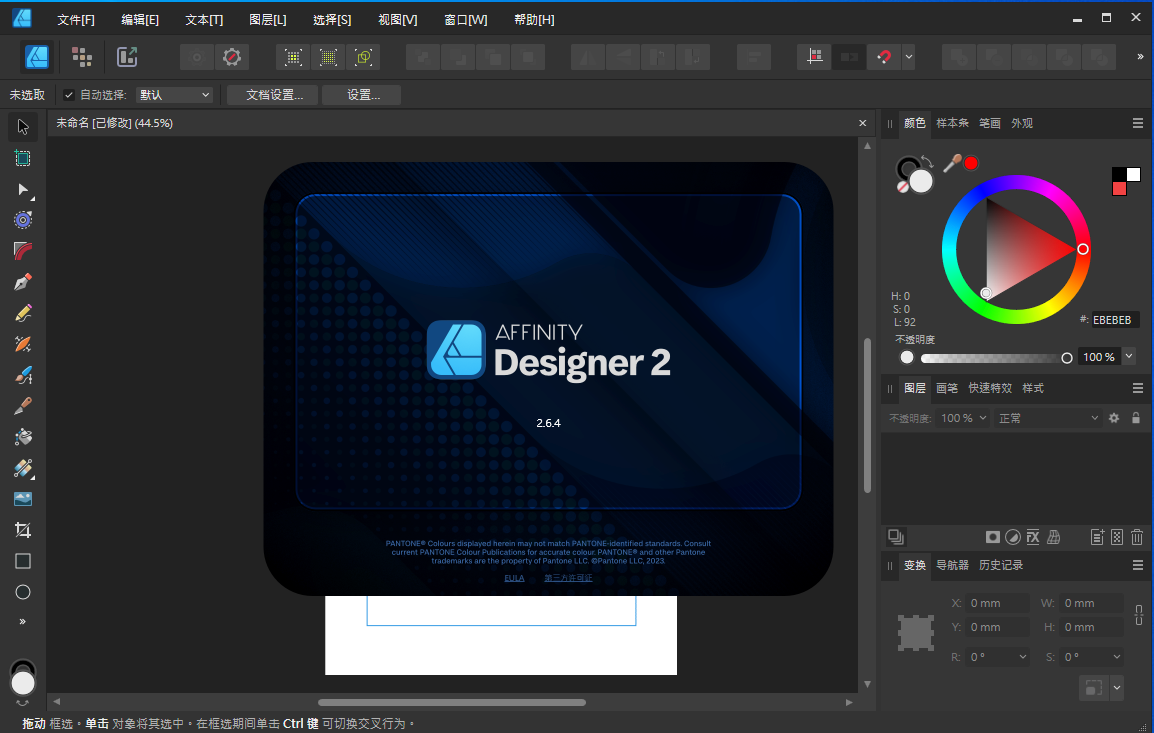Add a pixel layer in Layers panel
Viewport: 1154px width, 733px height.
point(1117,537)
